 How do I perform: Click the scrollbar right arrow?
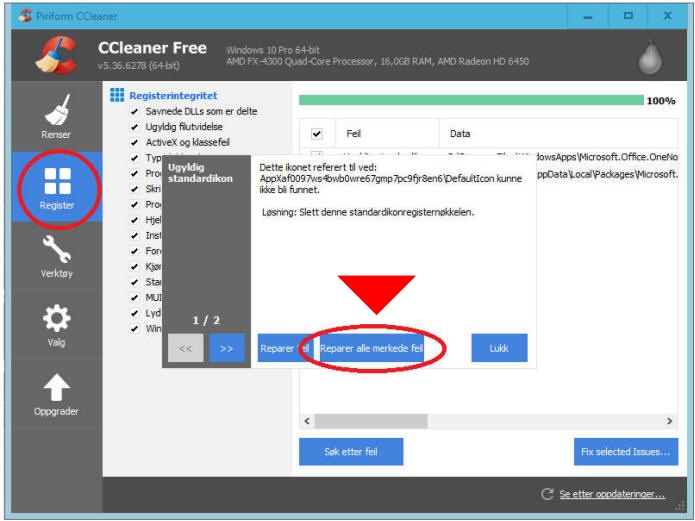(x=669, y=421)
